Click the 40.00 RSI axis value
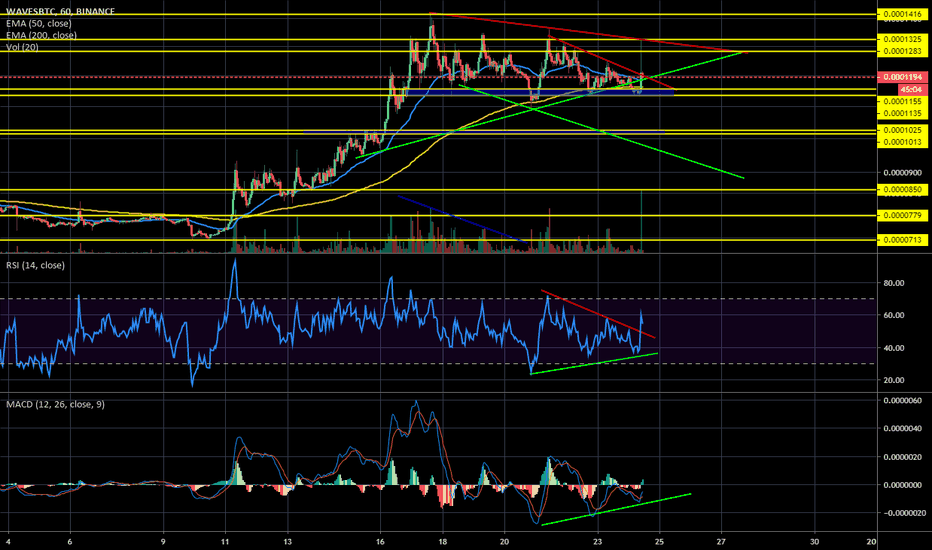The width and height of the screenshot is (932, 550). tap(894, 348)
